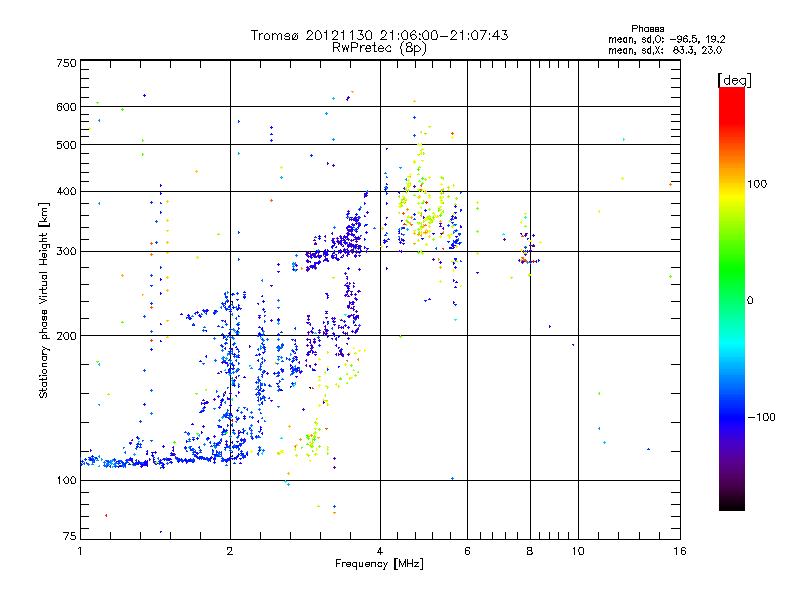Screen dimensions: 800x600
Task: Click the x-axis tick label '6'
Action: [467, 551]
